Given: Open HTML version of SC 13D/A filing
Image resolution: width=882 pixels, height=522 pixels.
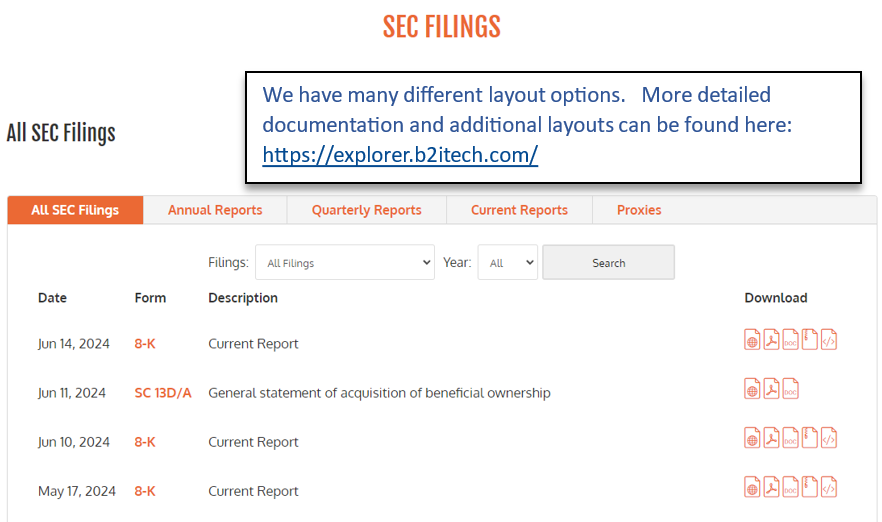Looking at the screenshot, I should tap(752, 389).
